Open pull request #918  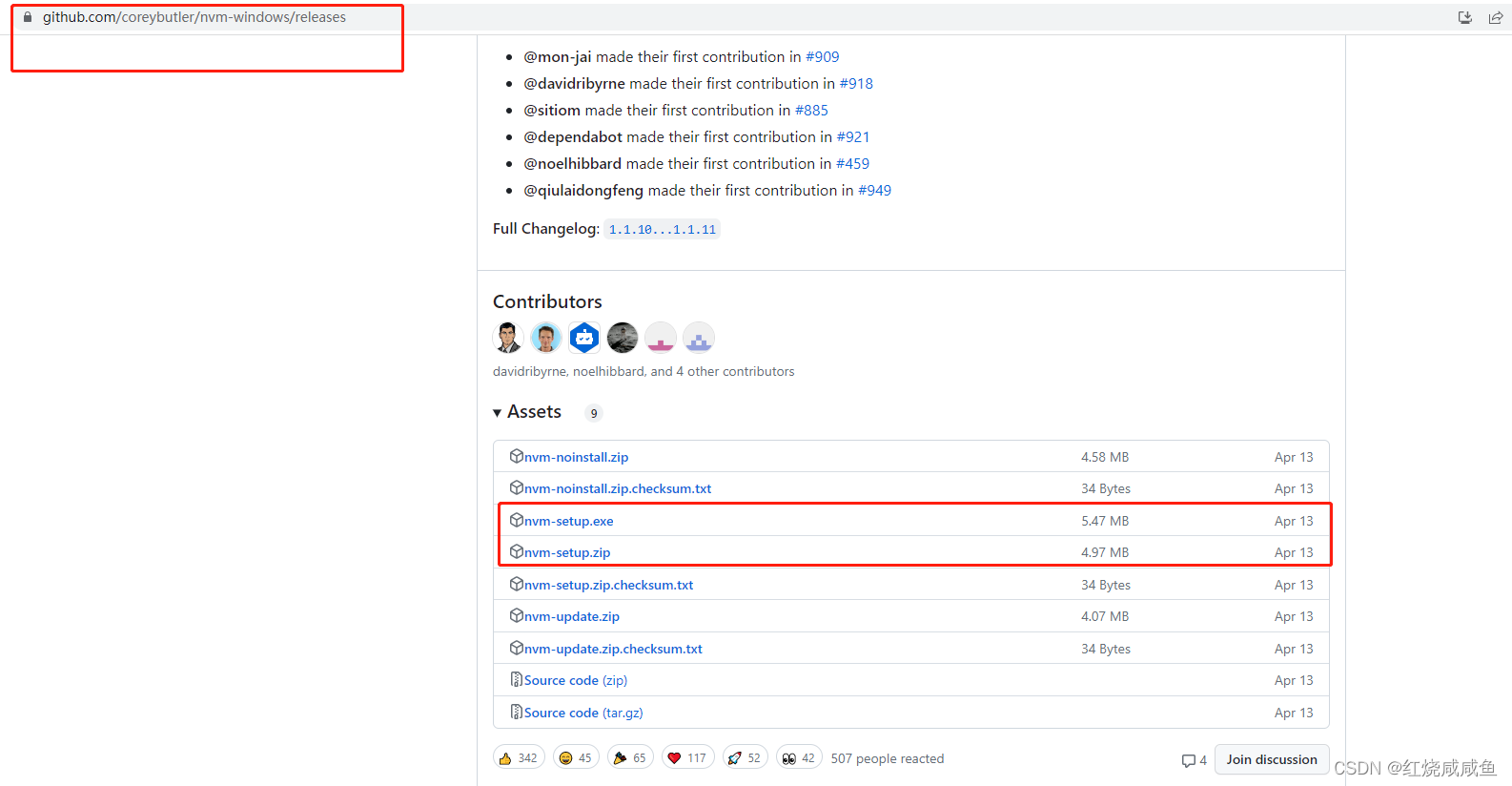pyautogui.click(x=856, y=84)
